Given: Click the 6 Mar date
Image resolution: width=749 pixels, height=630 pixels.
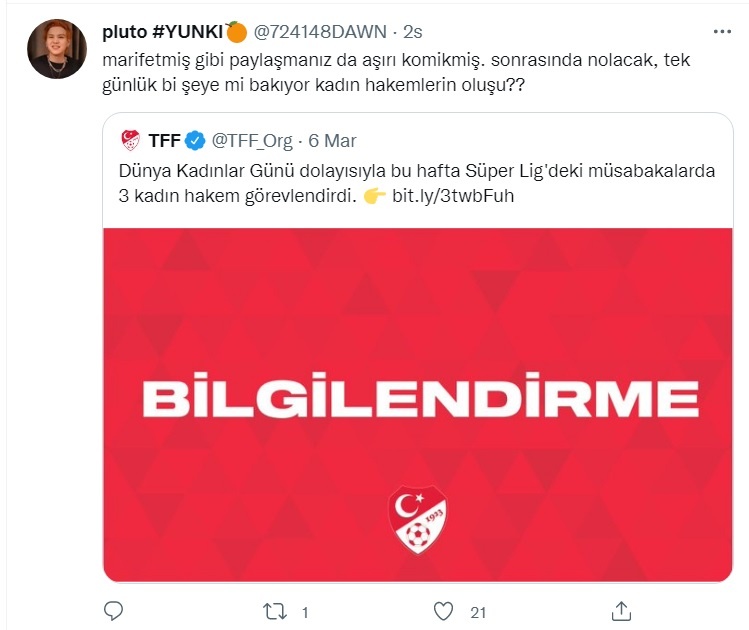Looking at the screenshot, I should [332, 141].
